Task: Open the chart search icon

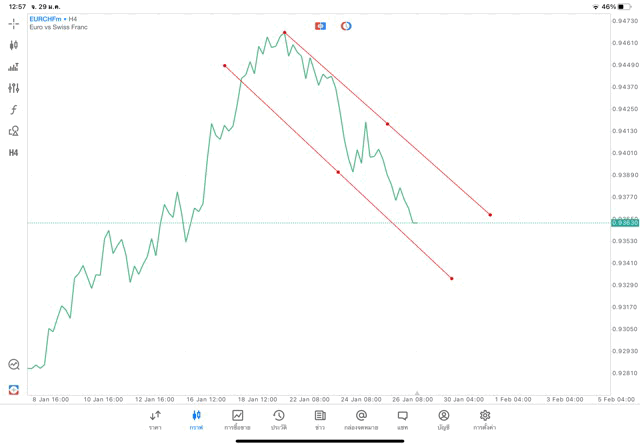Action: 14,365
